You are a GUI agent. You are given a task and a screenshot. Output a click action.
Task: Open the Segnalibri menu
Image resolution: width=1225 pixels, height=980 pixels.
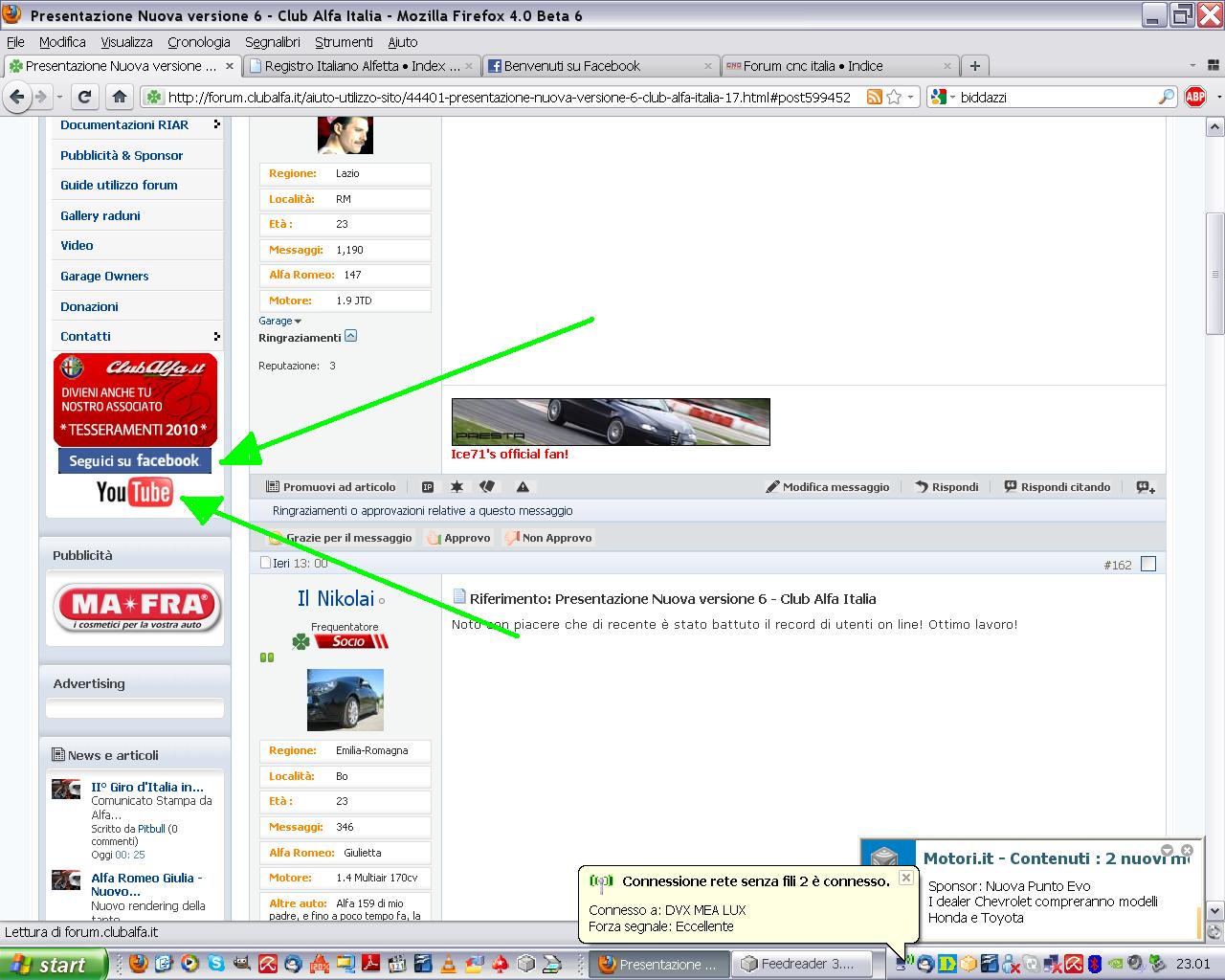point(272,42)
